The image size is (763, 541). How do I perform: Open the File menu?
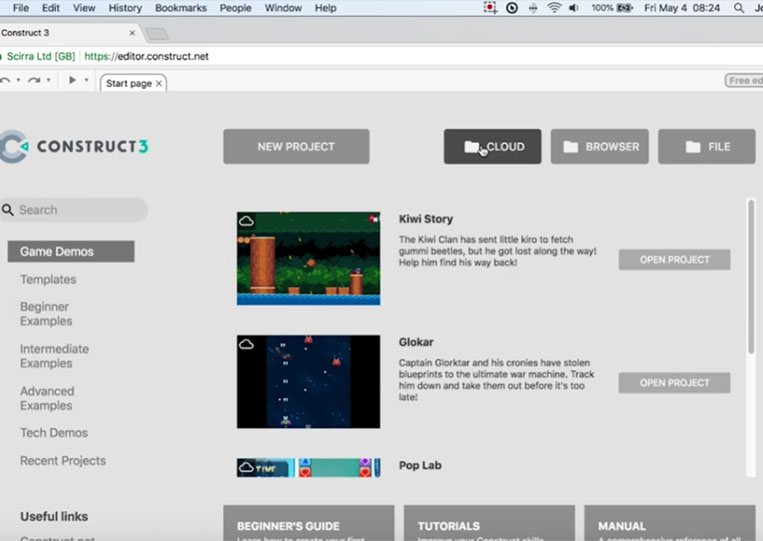20,8
